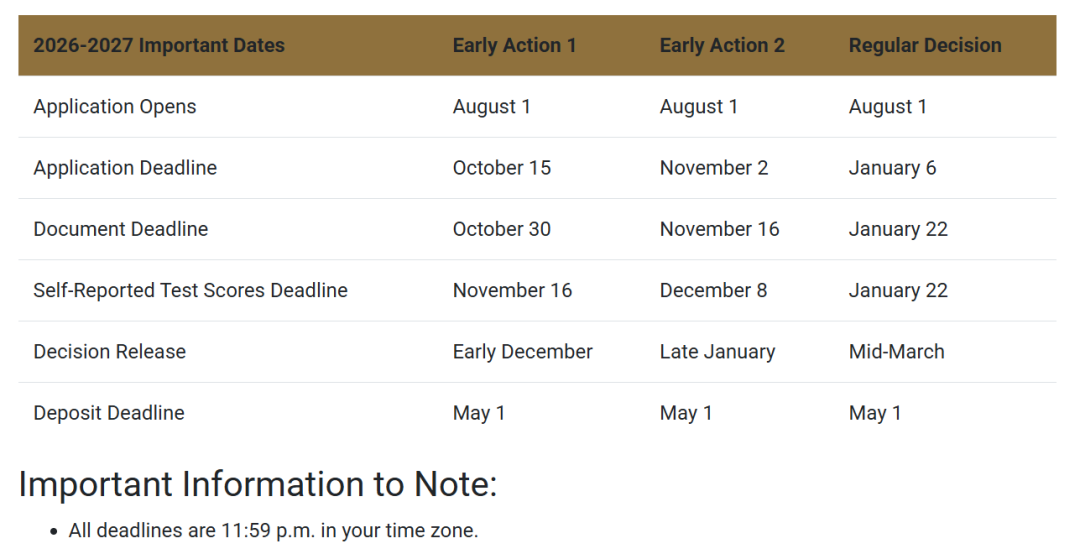The image size is (1080, 554).
Task: Click the "December 8" test scores cell
Action: tap(713, 291)
